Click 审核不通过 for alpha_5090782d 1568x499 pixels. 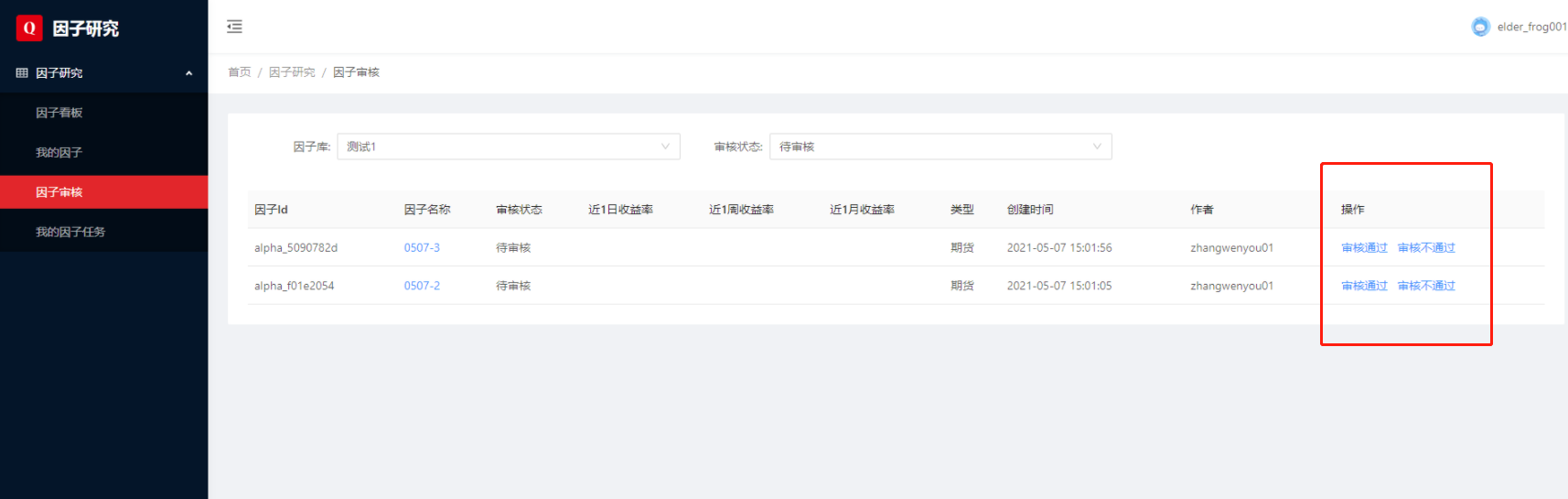click(x=1426, y=248)
